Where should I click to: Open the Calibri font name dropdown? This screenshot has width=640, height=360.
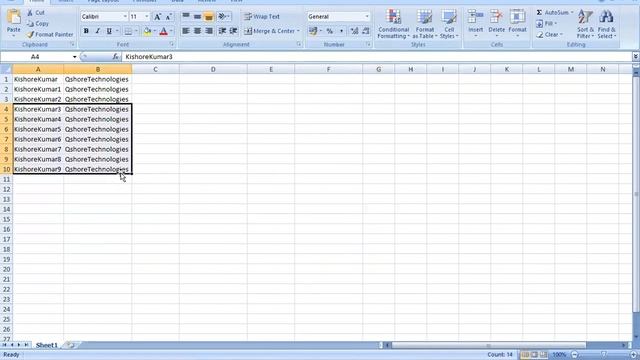[x=125, y=17]
